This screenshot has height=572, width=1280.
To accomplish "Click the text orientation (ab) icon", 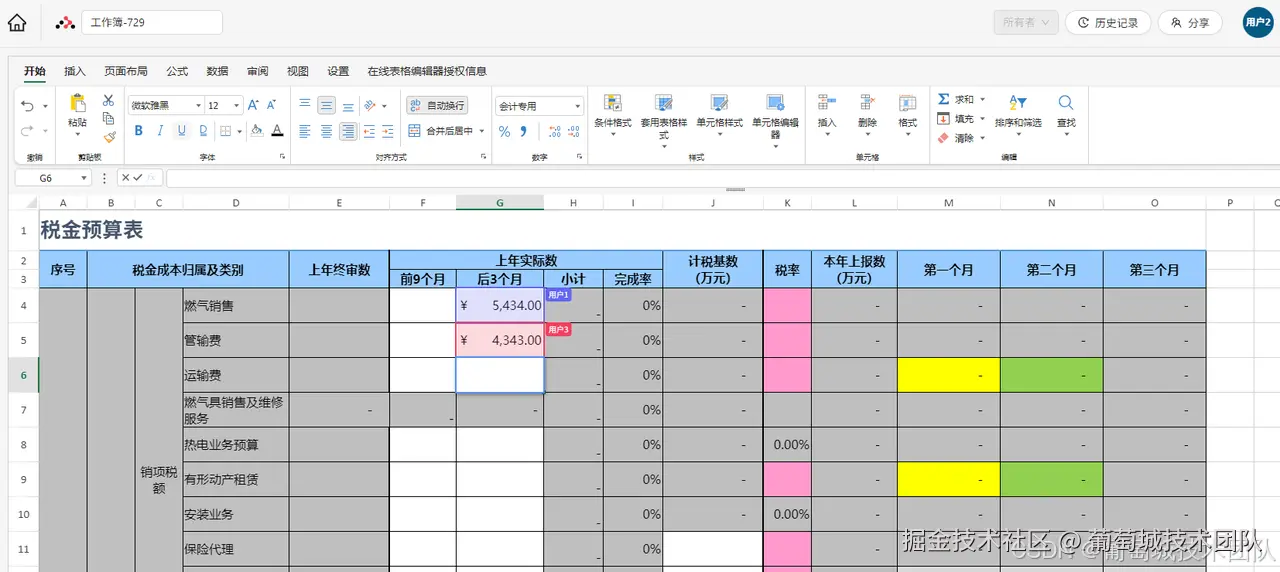I will click(x=370, y=105).
